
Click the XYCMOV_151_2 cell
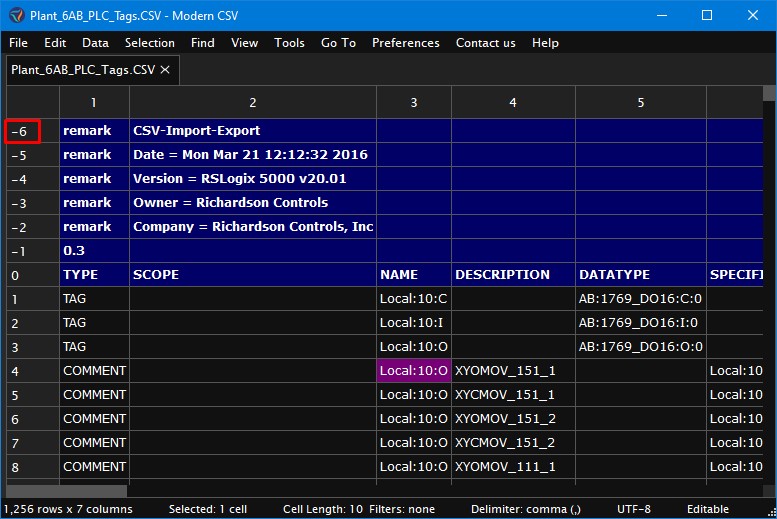pos(513,443)
